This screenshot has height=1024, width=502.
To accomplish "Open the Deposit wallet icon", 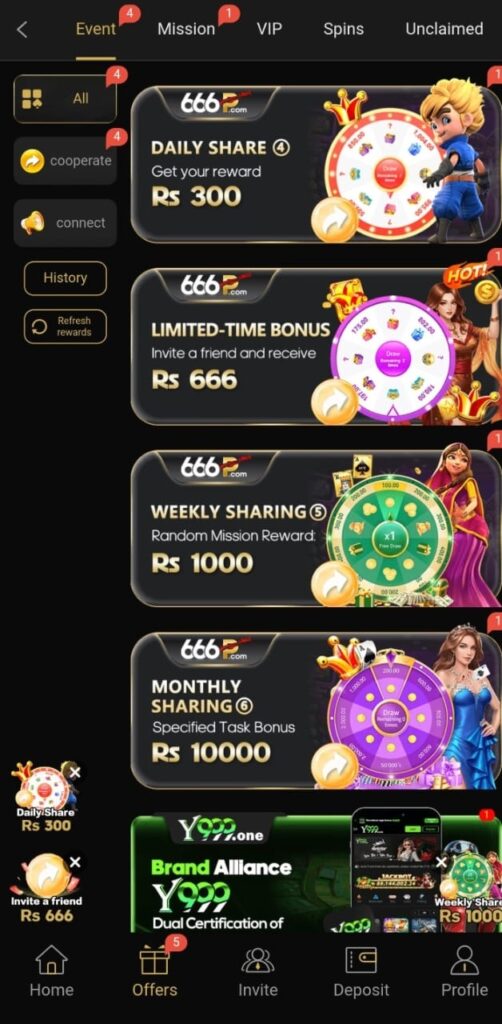I will [x=360, y=961].
